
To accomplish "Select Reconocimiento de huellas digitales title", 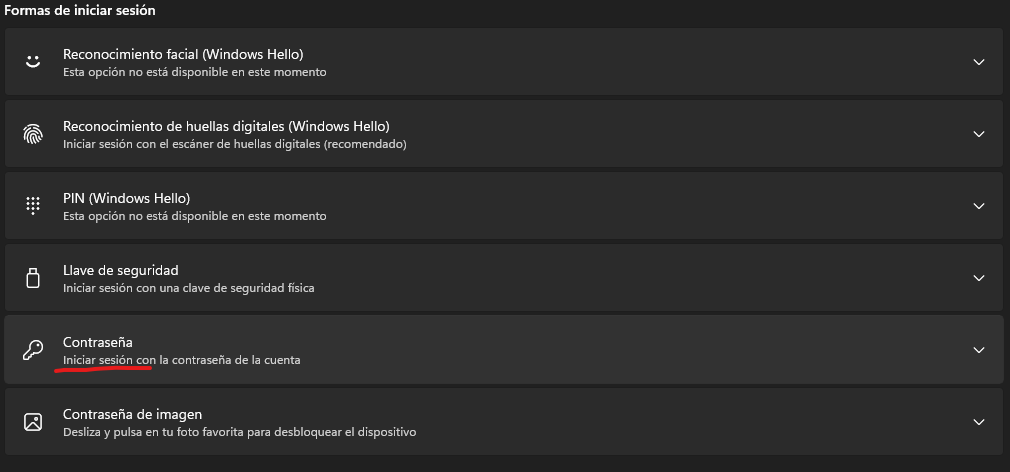I will (x=226, y=126).
